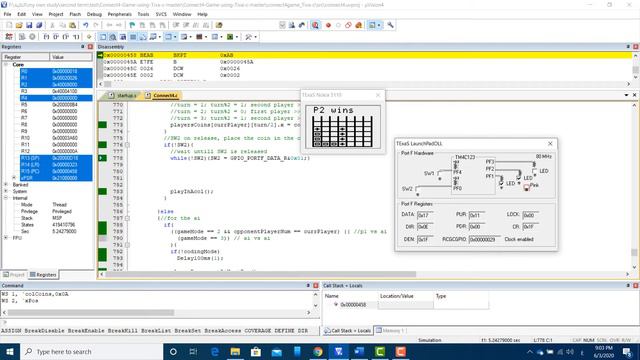Image resolution: width=640 pixels, height=360 pixels.
Task: Expand the Banked register group
Action: pos(6,184)
